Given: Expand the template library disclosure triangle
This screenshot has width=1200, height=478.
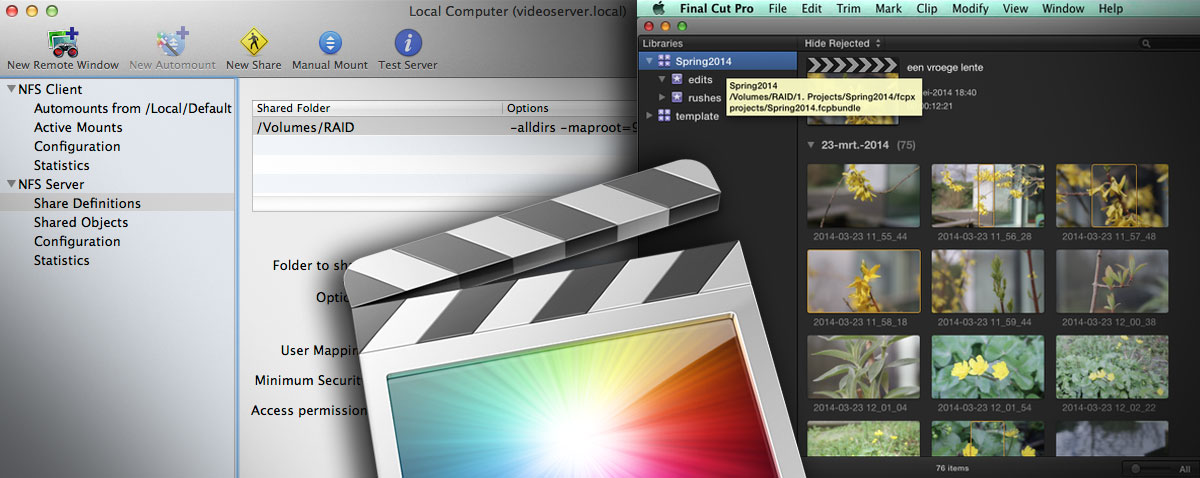Looking at the screenshot, I should coord(650,115).
